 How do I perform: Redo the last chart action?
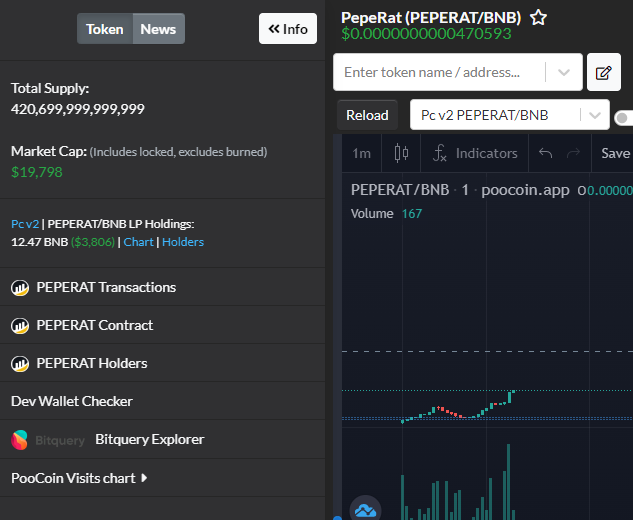pos(573,153)
